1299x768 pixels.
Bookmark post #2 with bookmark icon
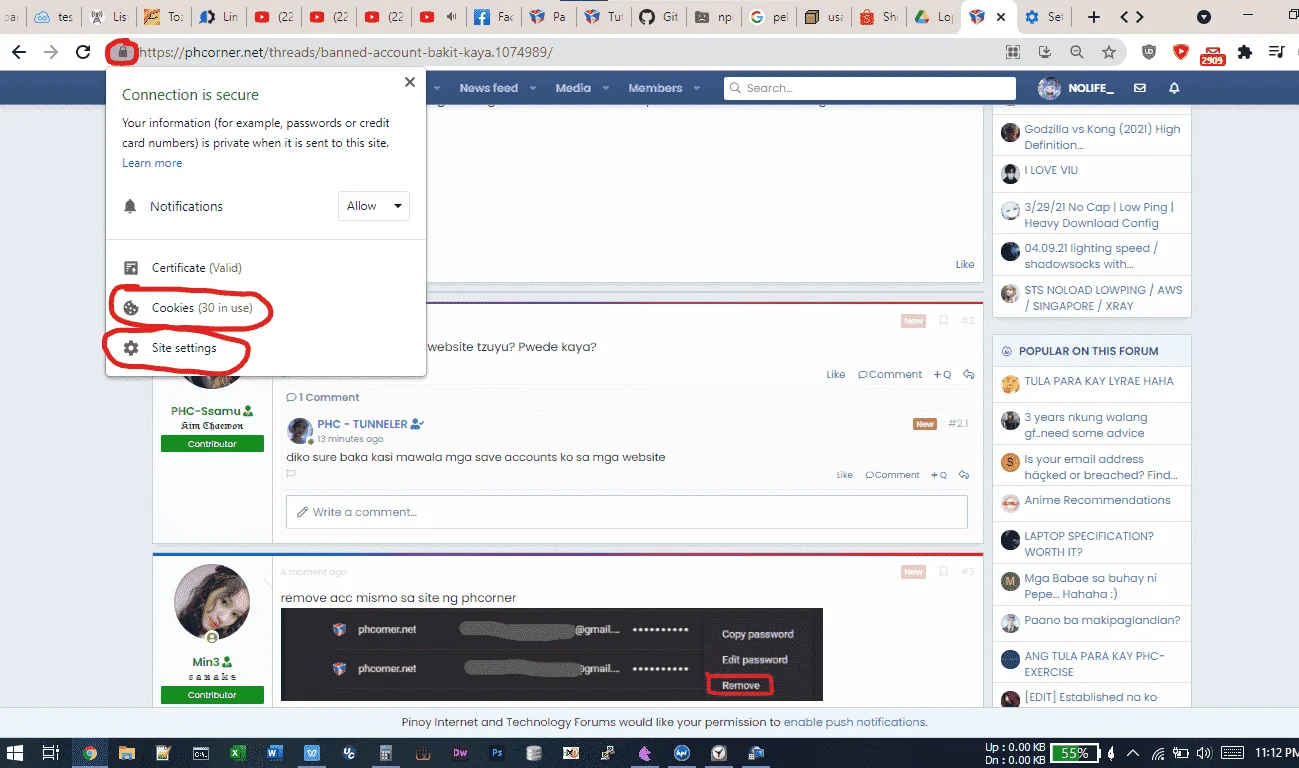pyautogui.click(x=943, y=321)
